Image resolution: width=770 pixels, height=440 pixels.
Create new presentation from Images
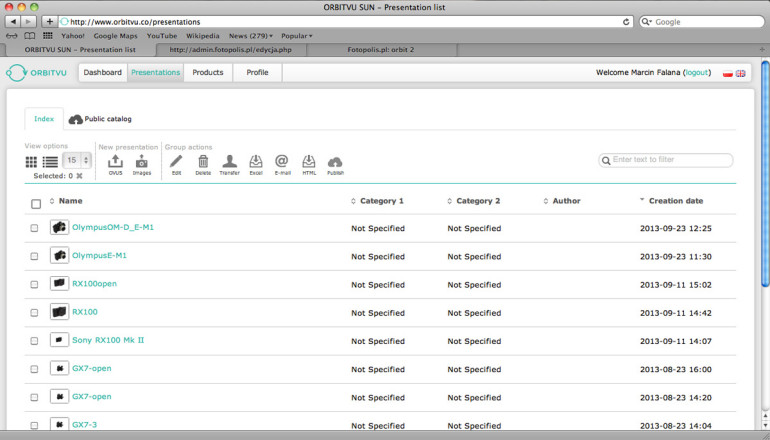[142, 165]
